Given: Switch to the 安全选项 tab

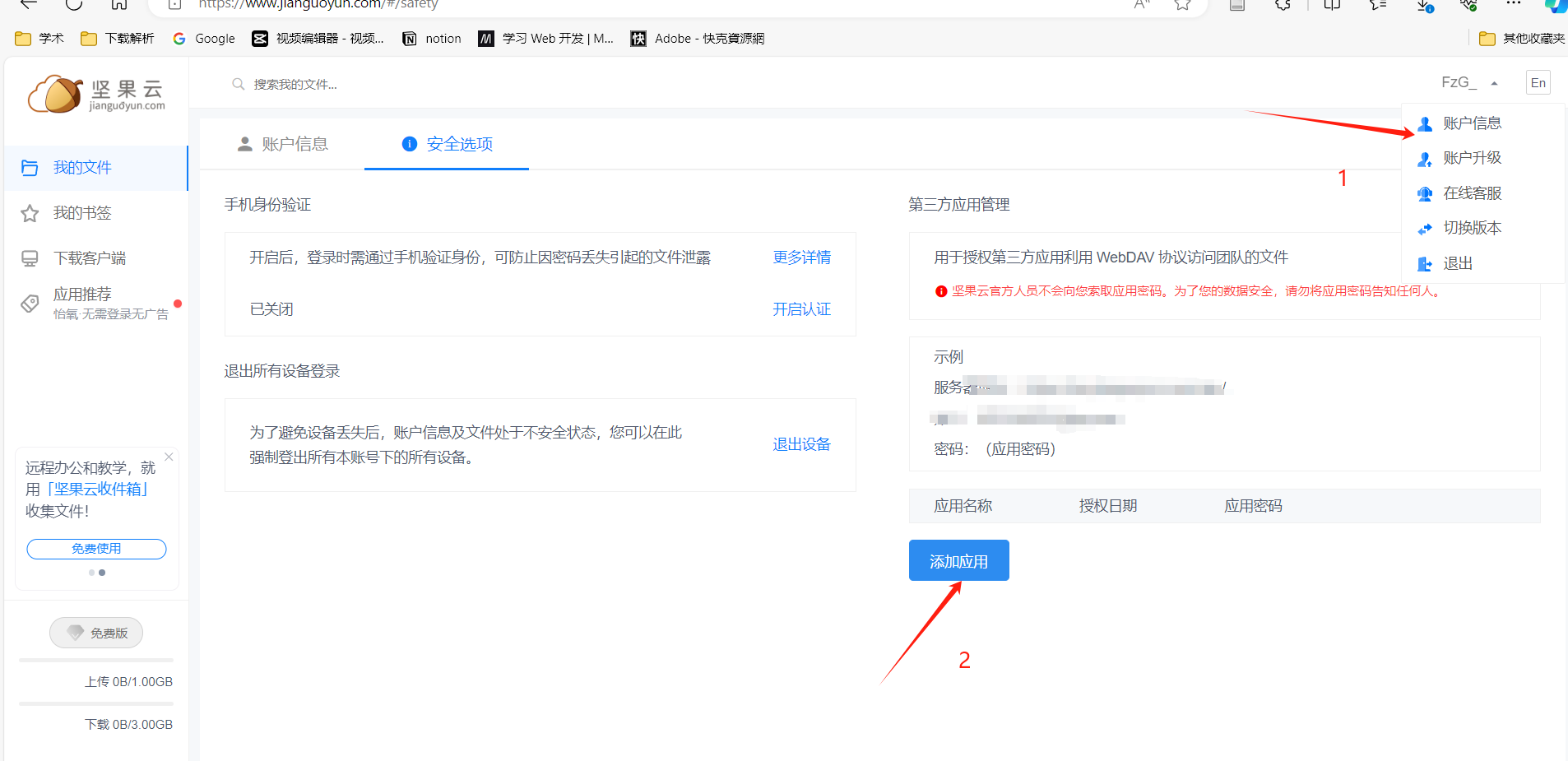Looking at the screenshot, I should (x=447, y=144).
